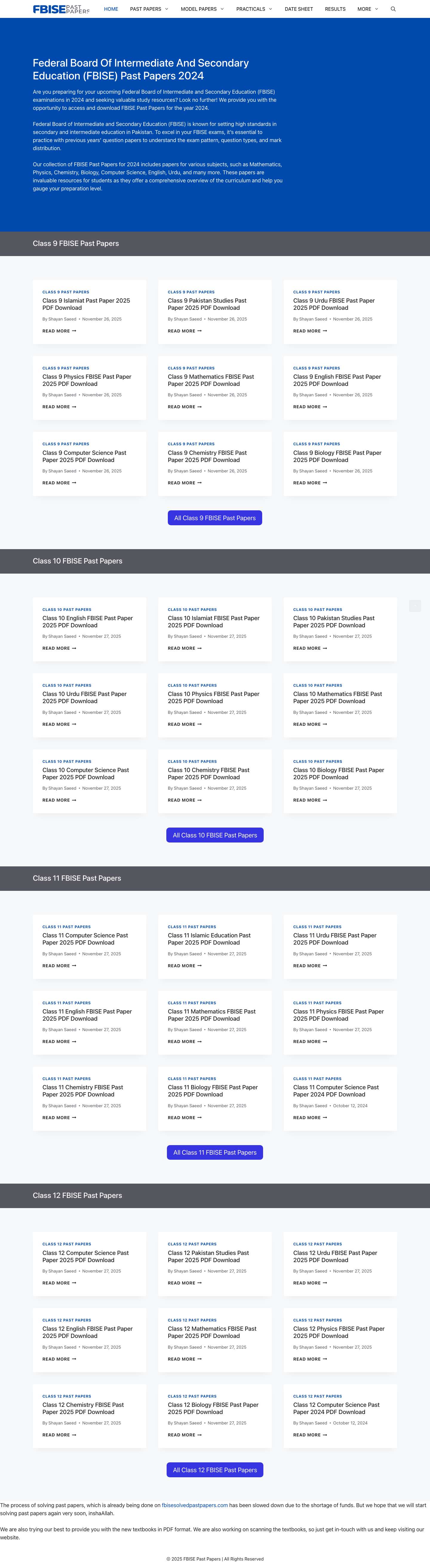Read more on Class 10 Physics paper
This screenshot has width=430, height=1568.
point(185,724)
